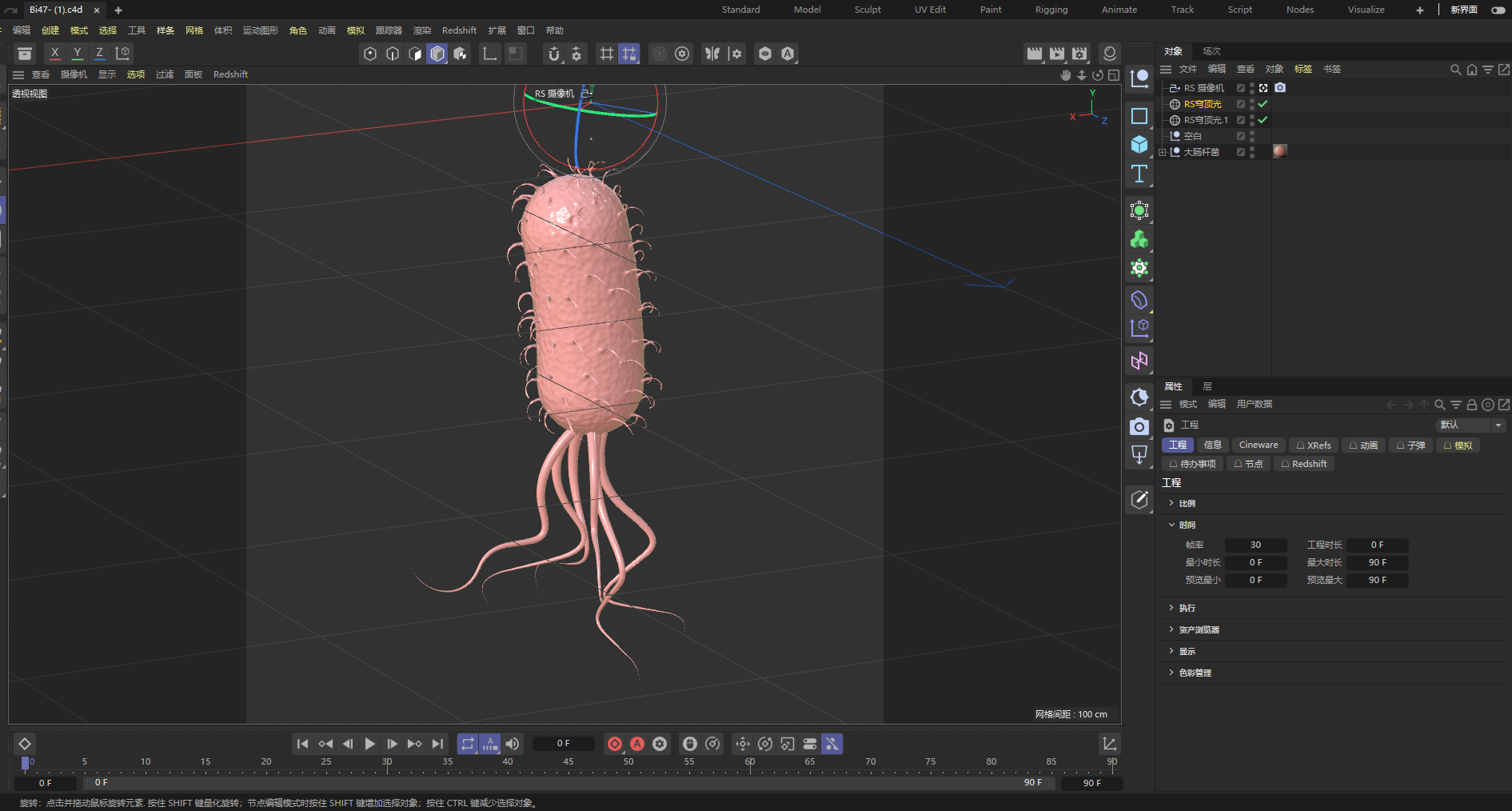The height and width of the screenshot is (811, 1512).
Task: Click the Redshift RenderView icon
Action: tap(1110, 53)
